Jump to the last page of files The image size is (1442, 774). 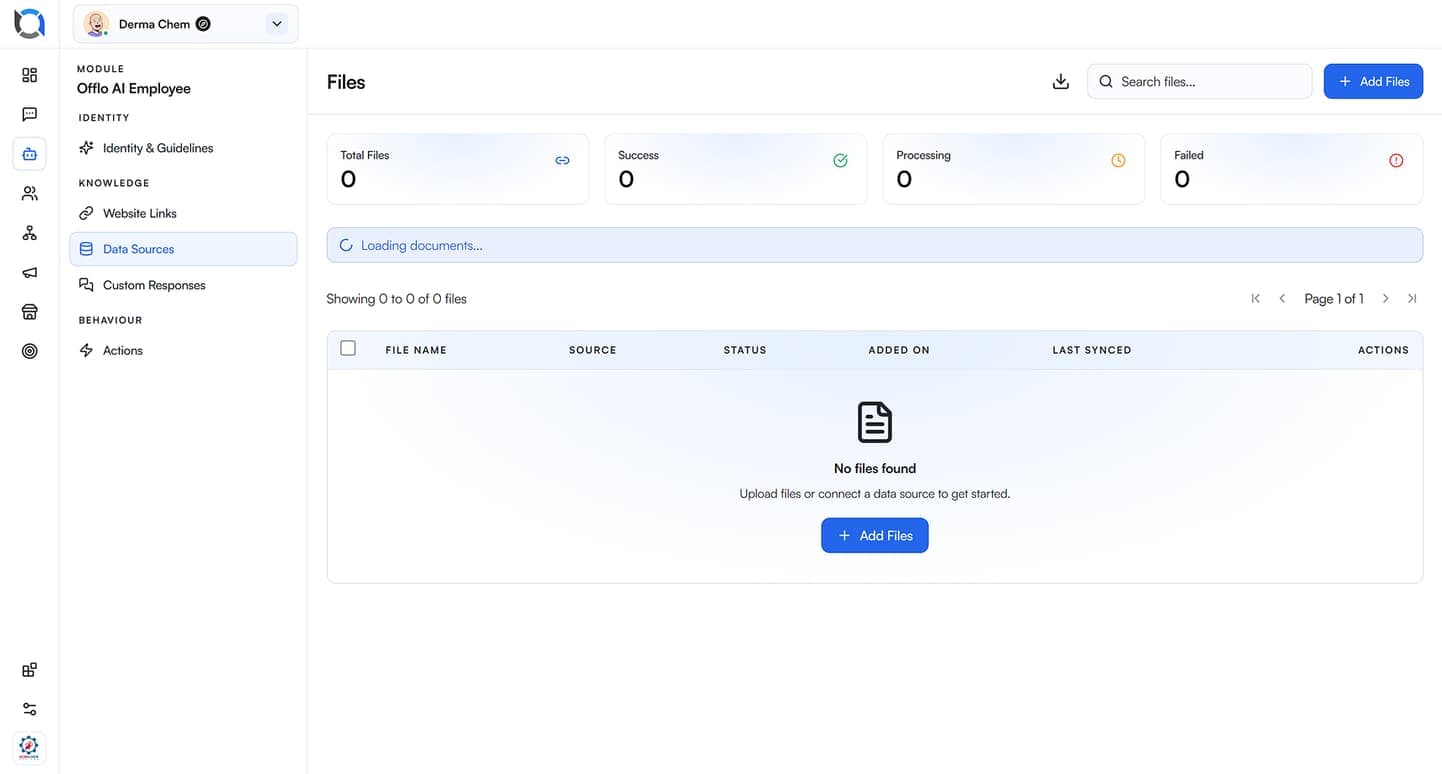click(1412, 299)
